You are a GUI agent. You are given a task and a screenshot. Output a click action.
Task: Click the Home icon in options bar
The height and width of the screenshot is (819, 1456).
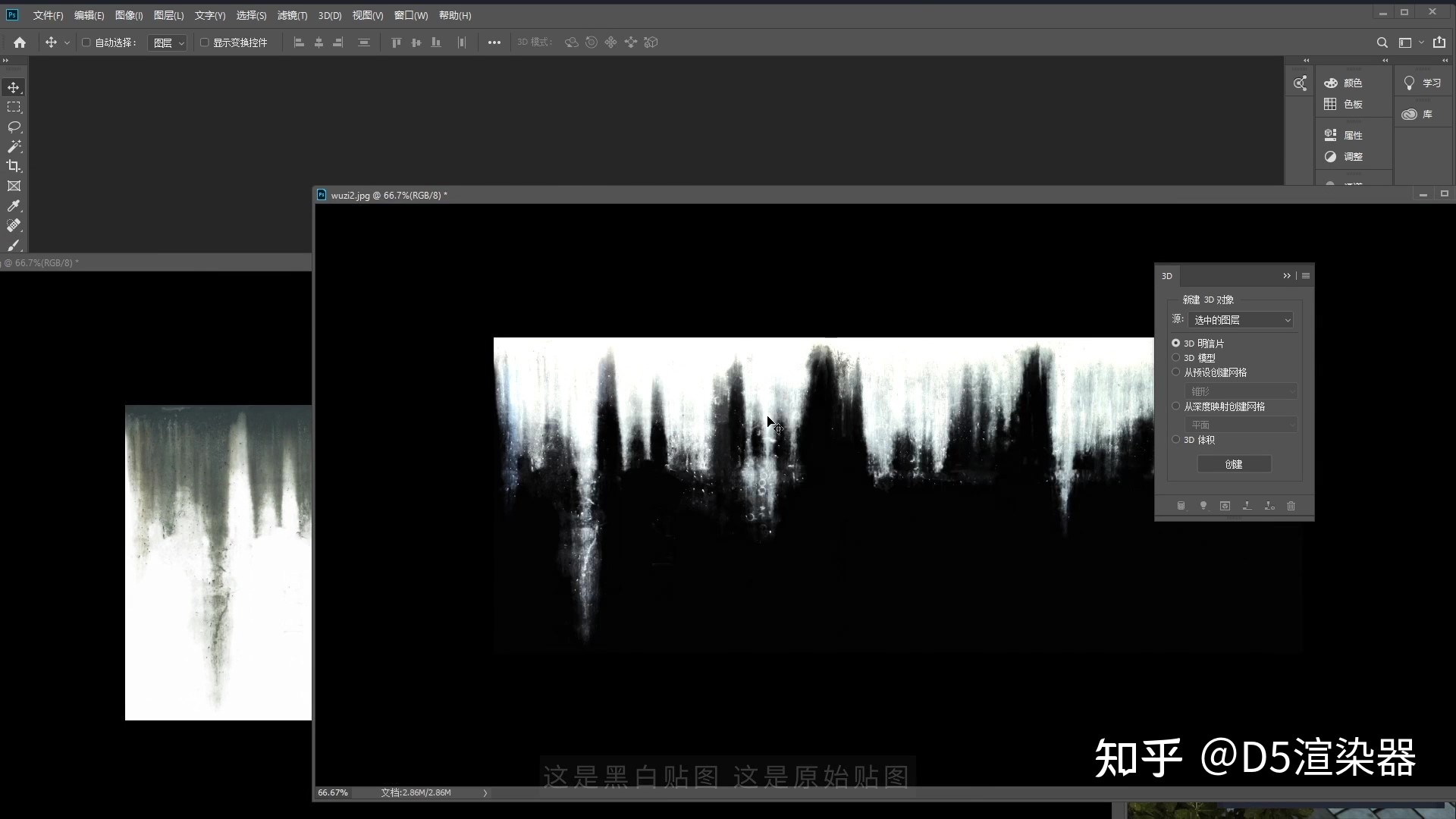click(x=20, y=42)
